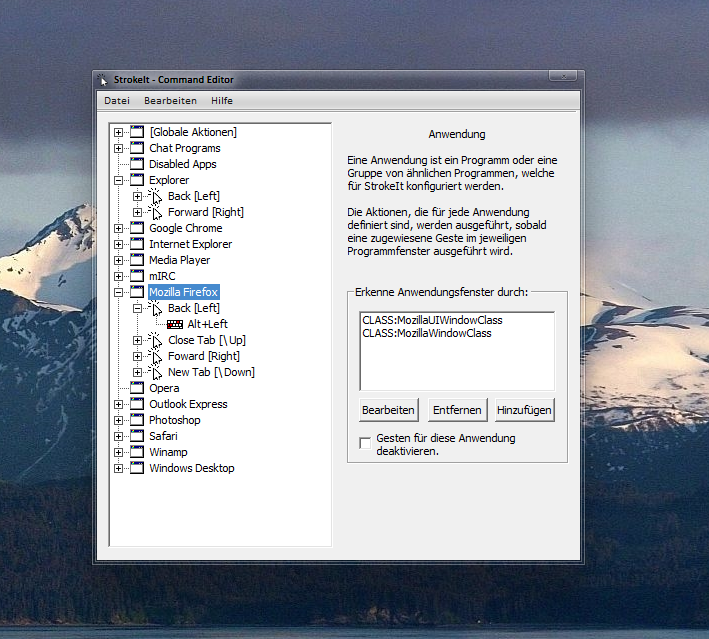This screenshot has width=709, height=639.
Task: Expand the Photoshop tree node
Action: pyautogui.click(x=118, y=421)
